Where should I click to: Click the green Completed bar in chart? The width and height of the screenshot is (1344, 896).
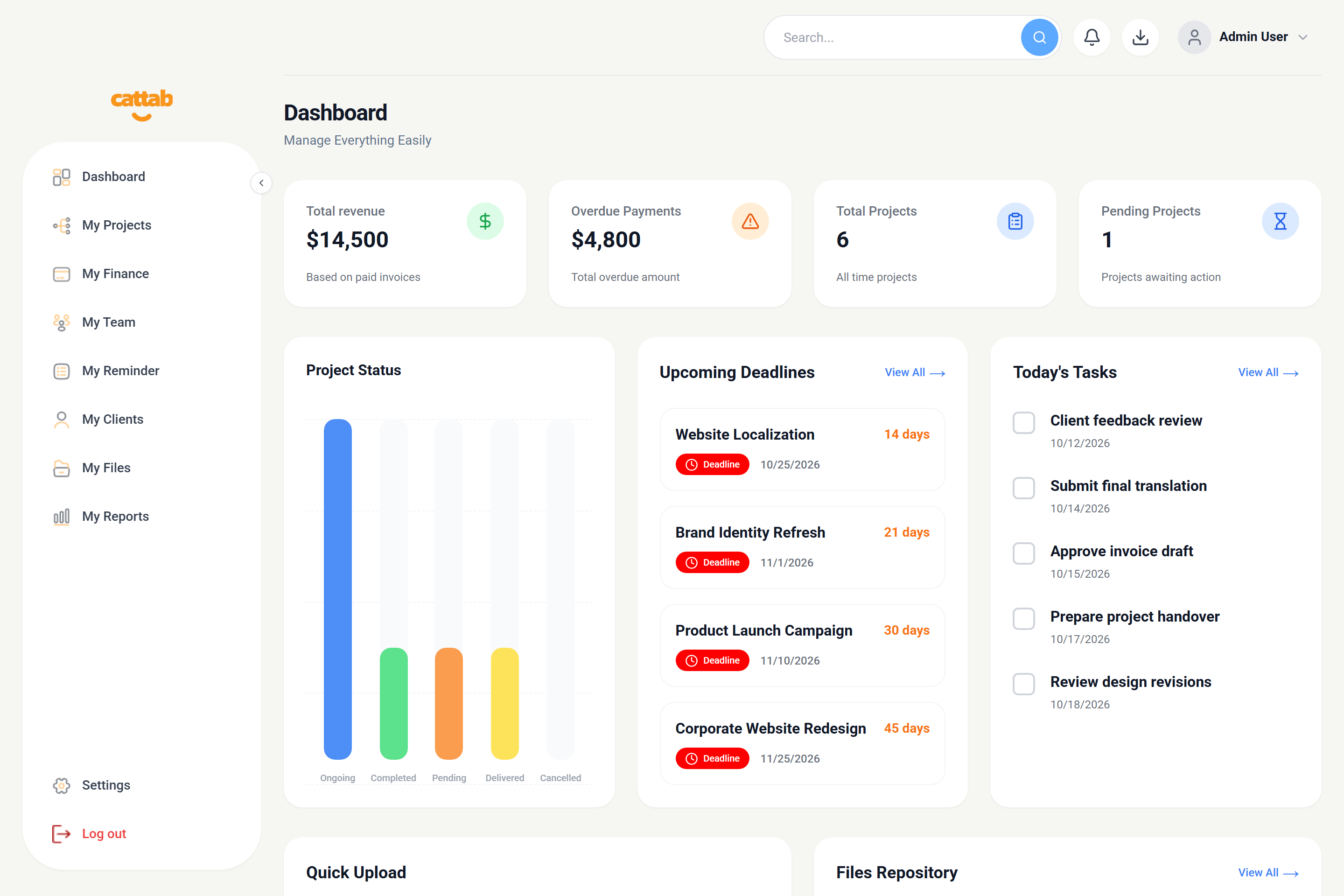(393, 703)
